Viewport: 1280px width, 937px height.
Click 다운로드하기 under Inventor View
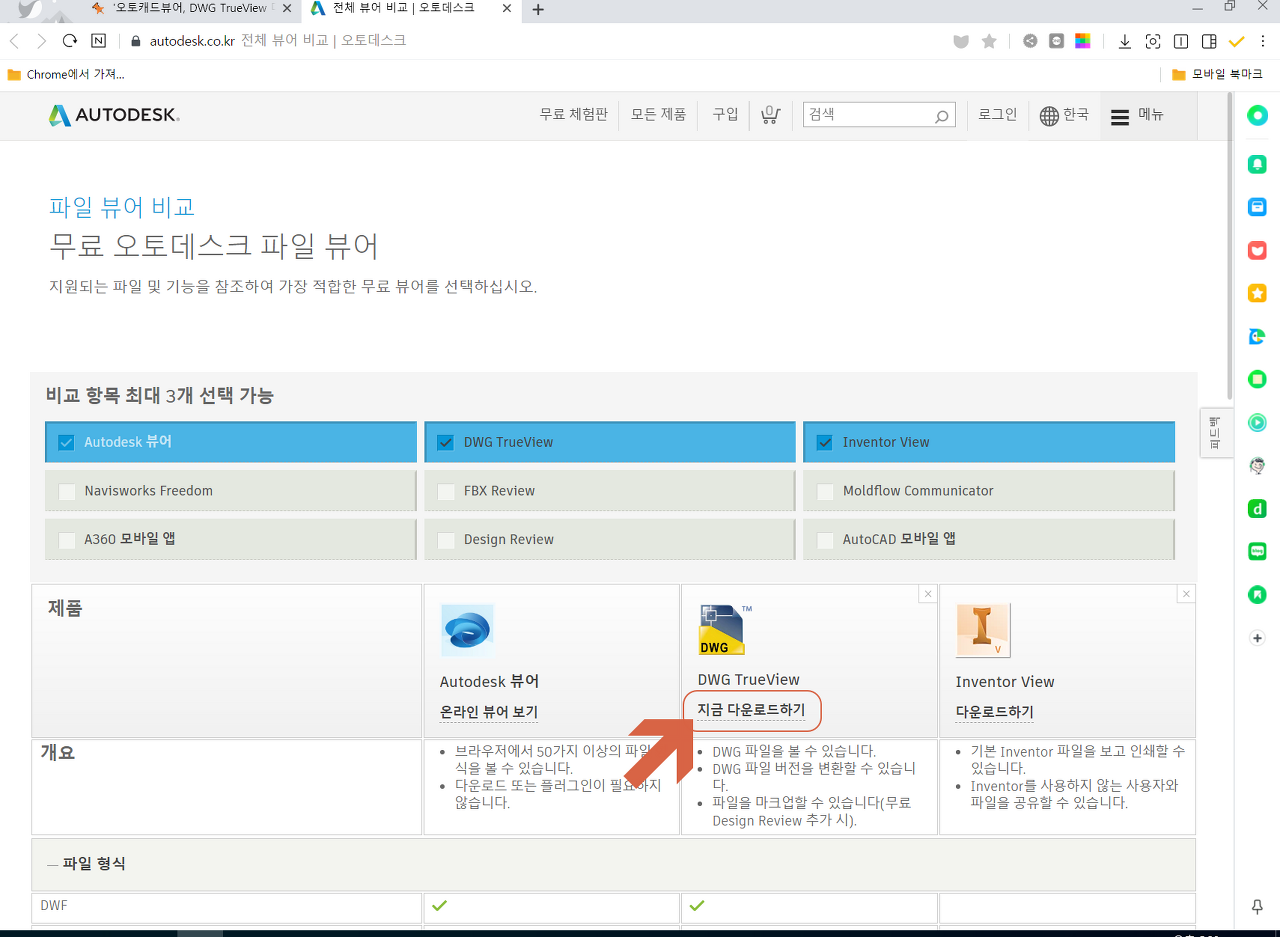coord(995,712)
